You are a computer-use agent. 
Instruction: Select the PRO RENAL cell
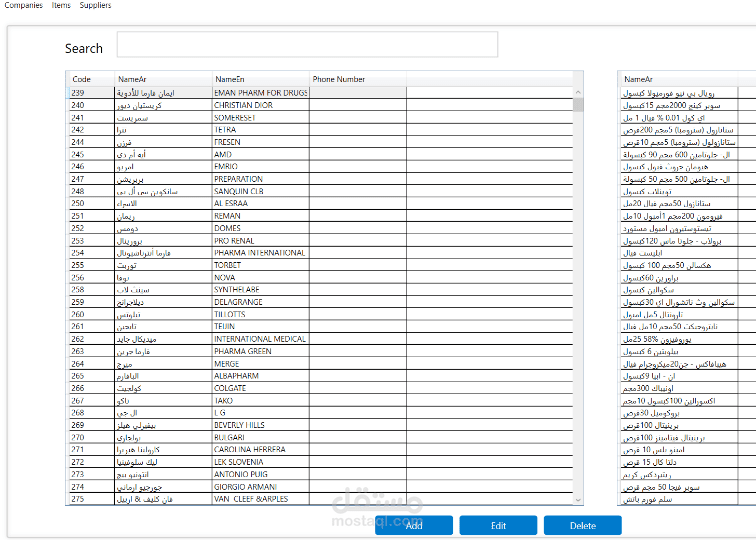[x=261, y=241]
